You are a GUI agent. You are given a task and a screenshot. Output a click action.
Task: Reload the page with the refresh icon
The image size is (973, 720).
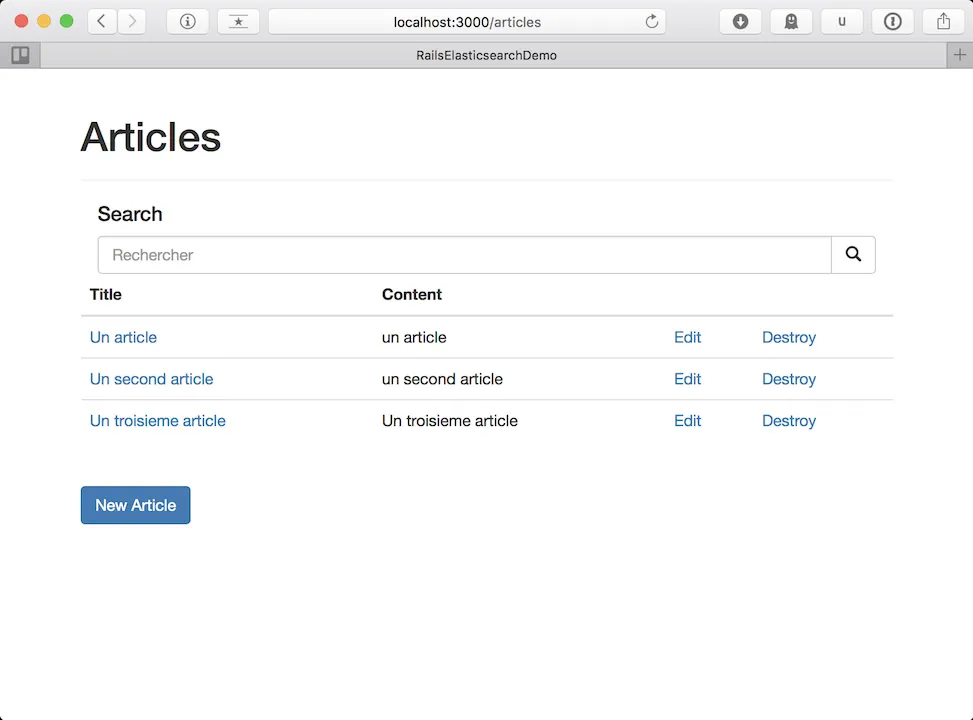coord(652,22)
